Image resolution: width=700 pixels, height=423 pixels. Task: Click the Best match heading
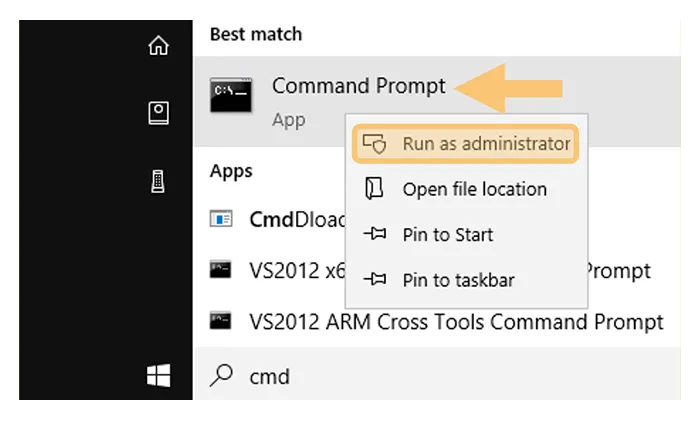point(256,34)
